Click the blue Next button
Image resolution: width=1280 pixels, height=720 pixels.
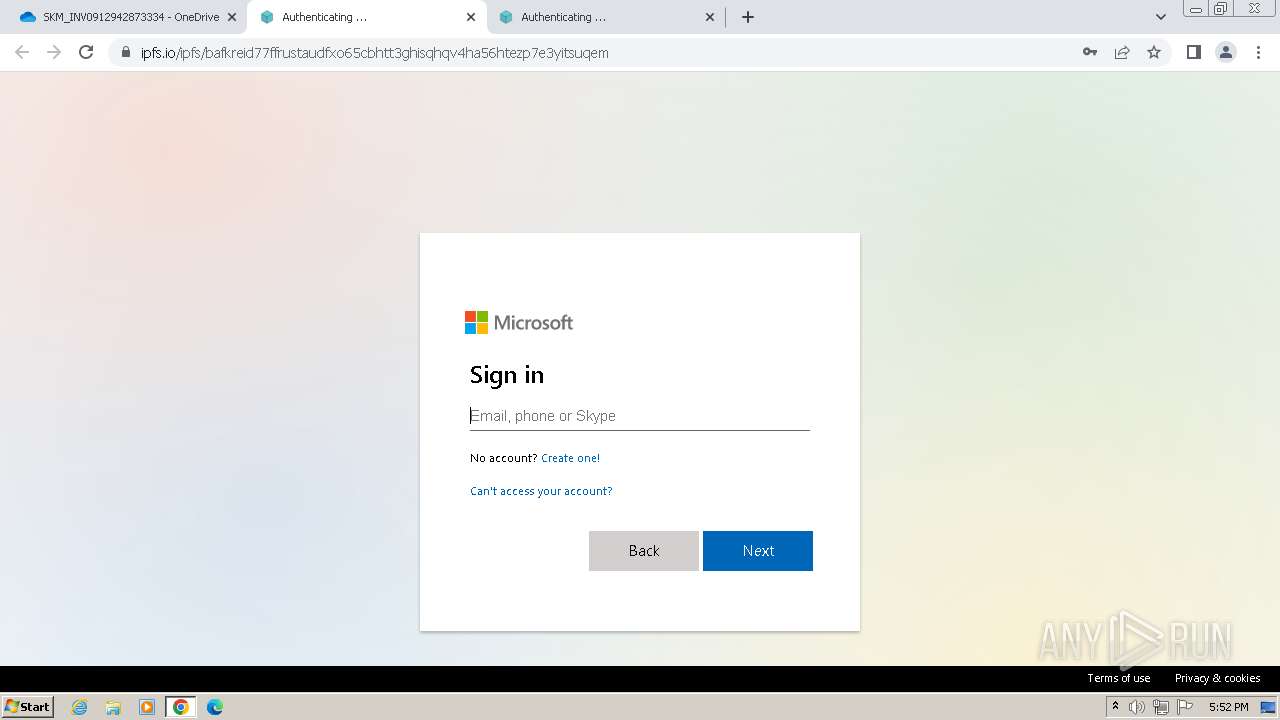coord(758,551)
